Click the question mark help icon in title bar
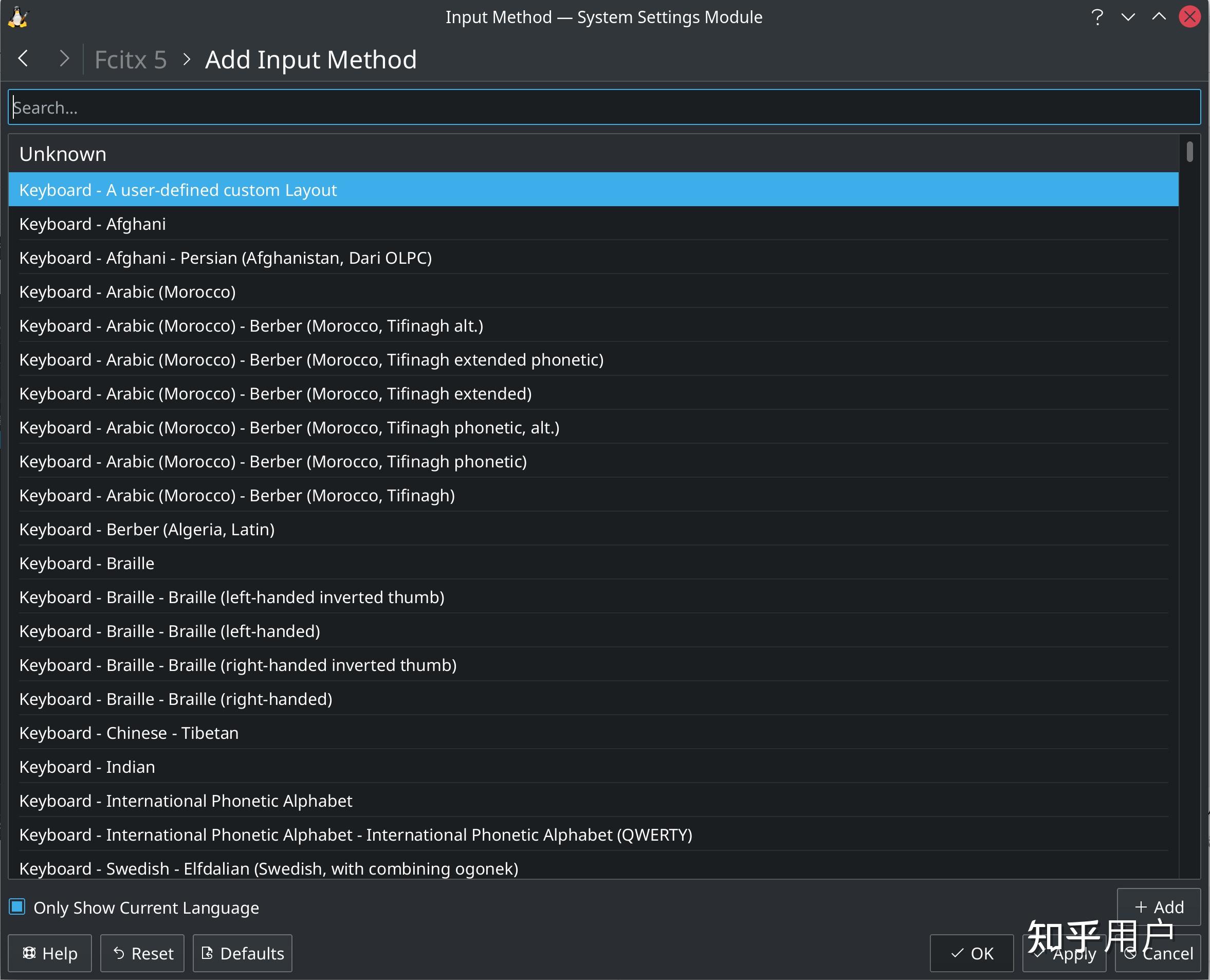 1097,17
